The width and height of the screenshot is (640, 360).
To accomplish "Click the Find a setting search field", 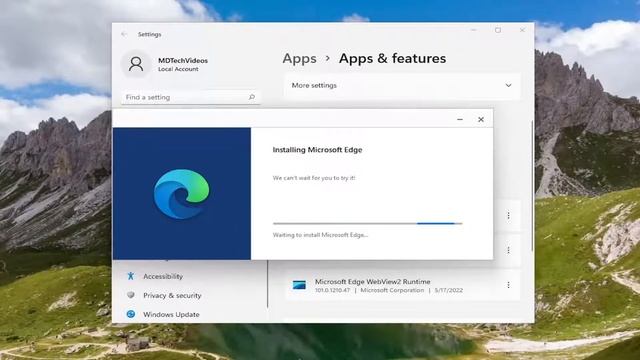I will coord(191,97).
